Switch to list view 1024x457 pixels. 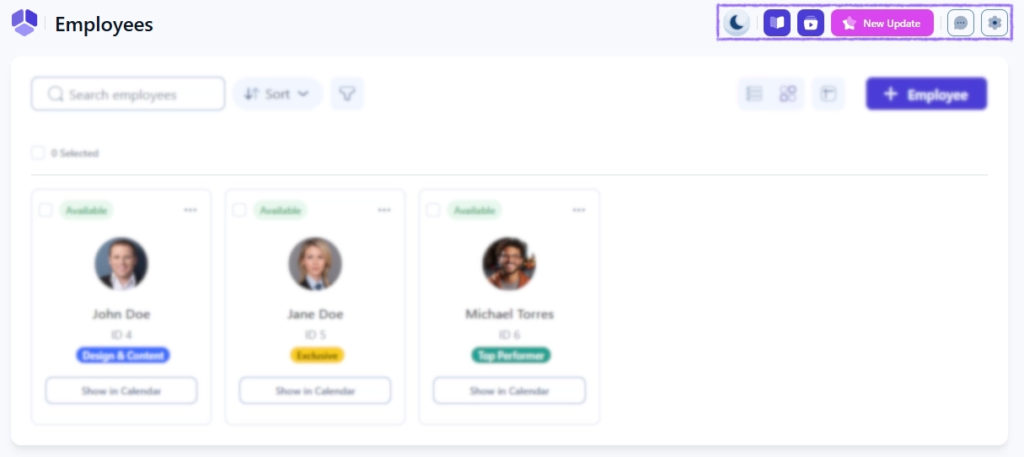point(755,94)
